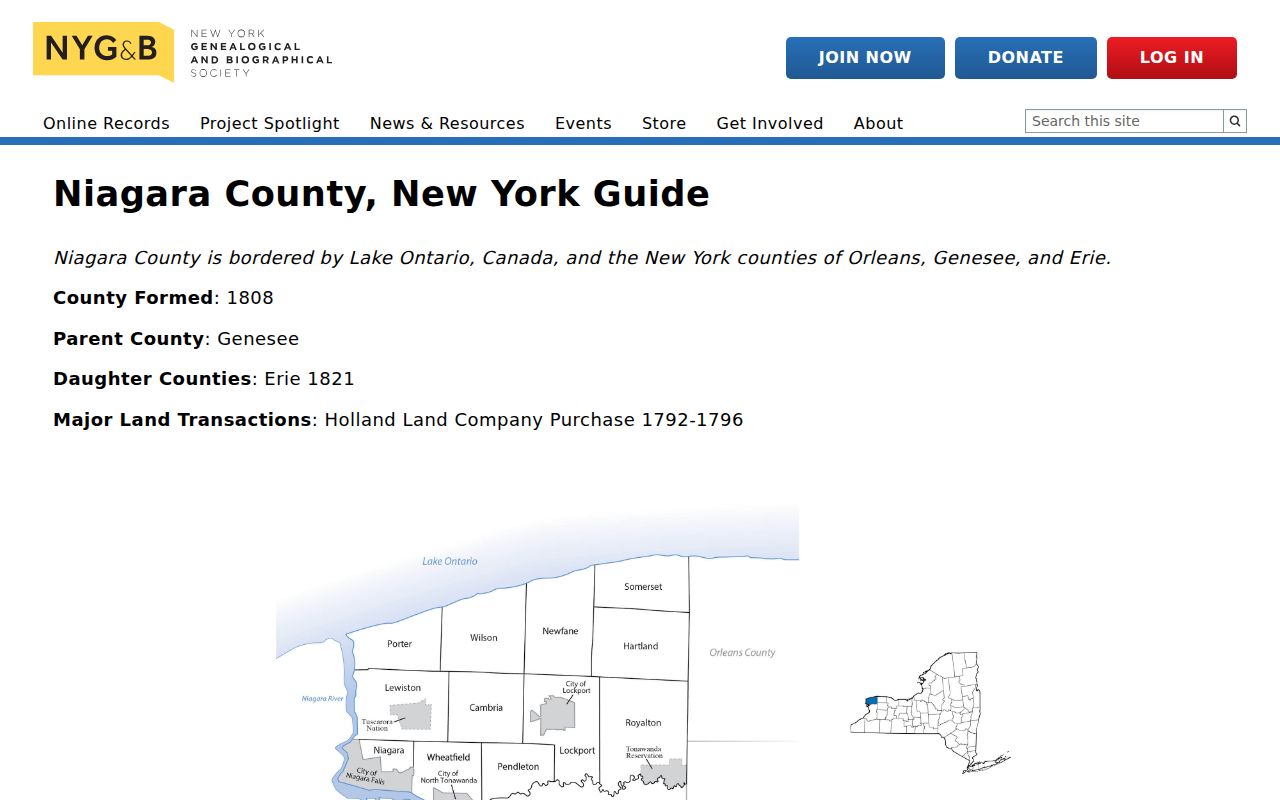Click the Tonawanda Reservation label on map

(644, 752)
